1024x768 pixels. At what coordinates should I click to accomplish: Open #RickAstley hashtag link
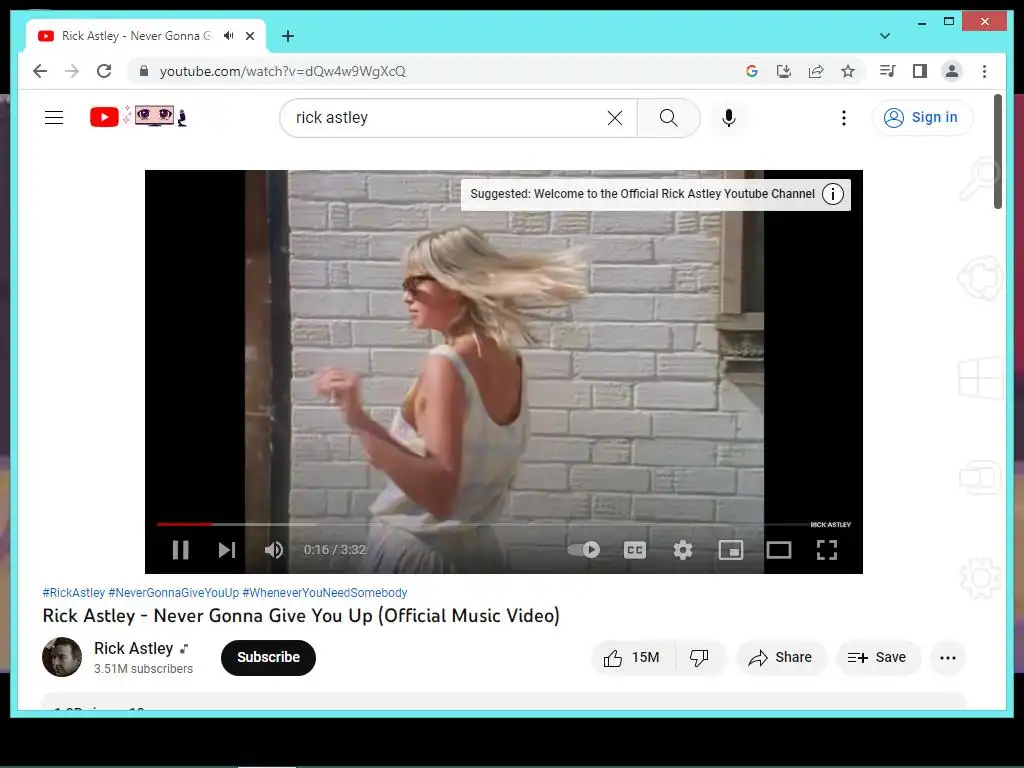click(73, 593)
